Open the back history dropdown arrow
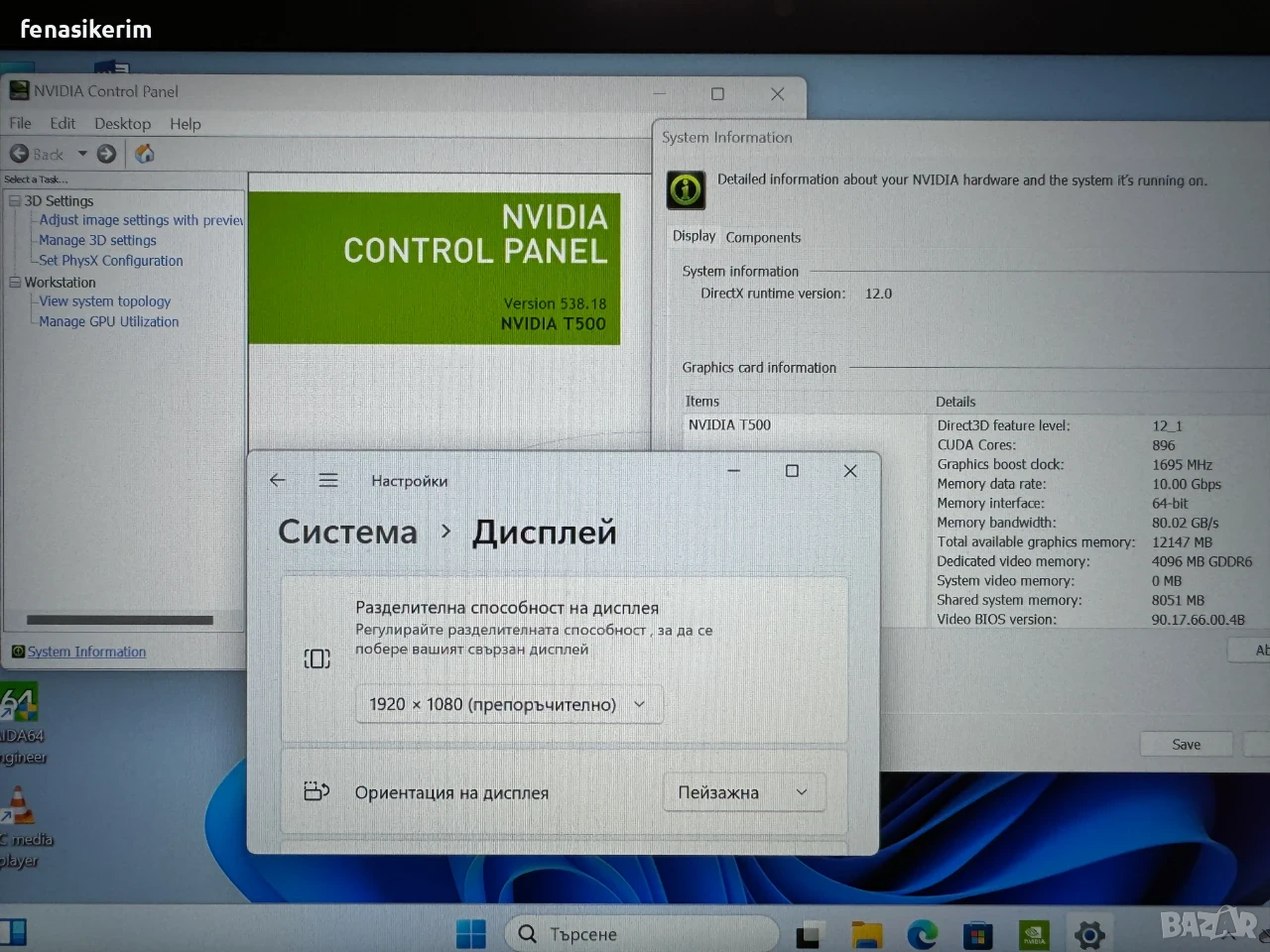The width and height of the screenshot is (1270, 952). (82, 154)
